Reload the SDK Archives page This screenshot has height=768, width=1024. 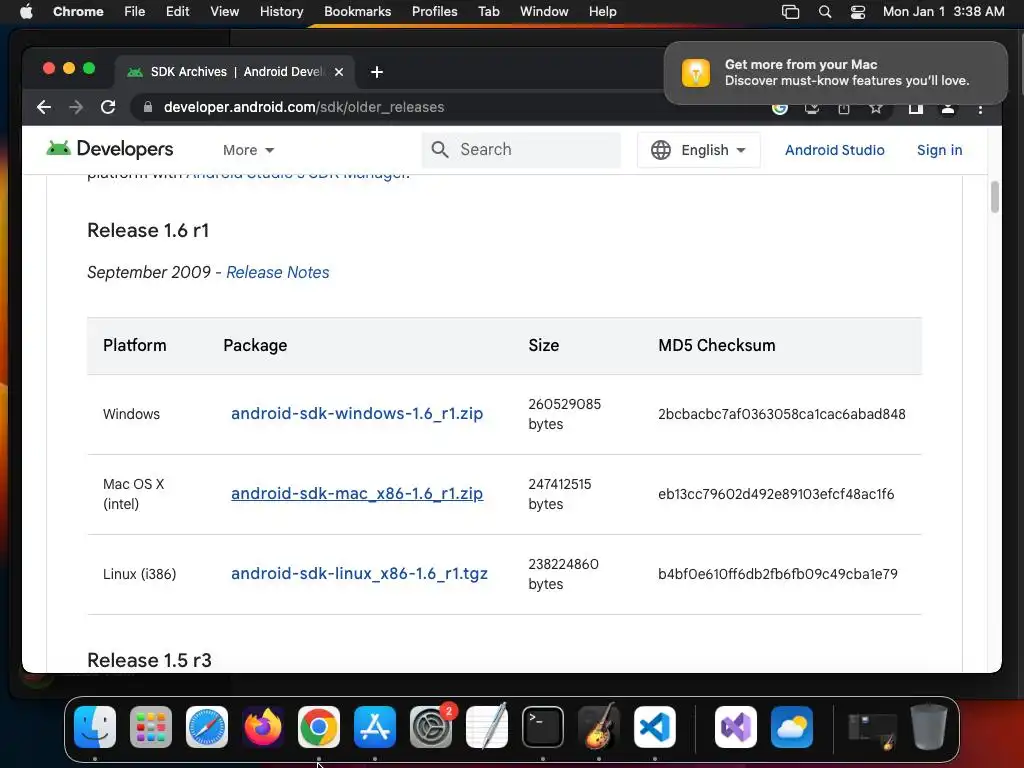pos(108,107)
